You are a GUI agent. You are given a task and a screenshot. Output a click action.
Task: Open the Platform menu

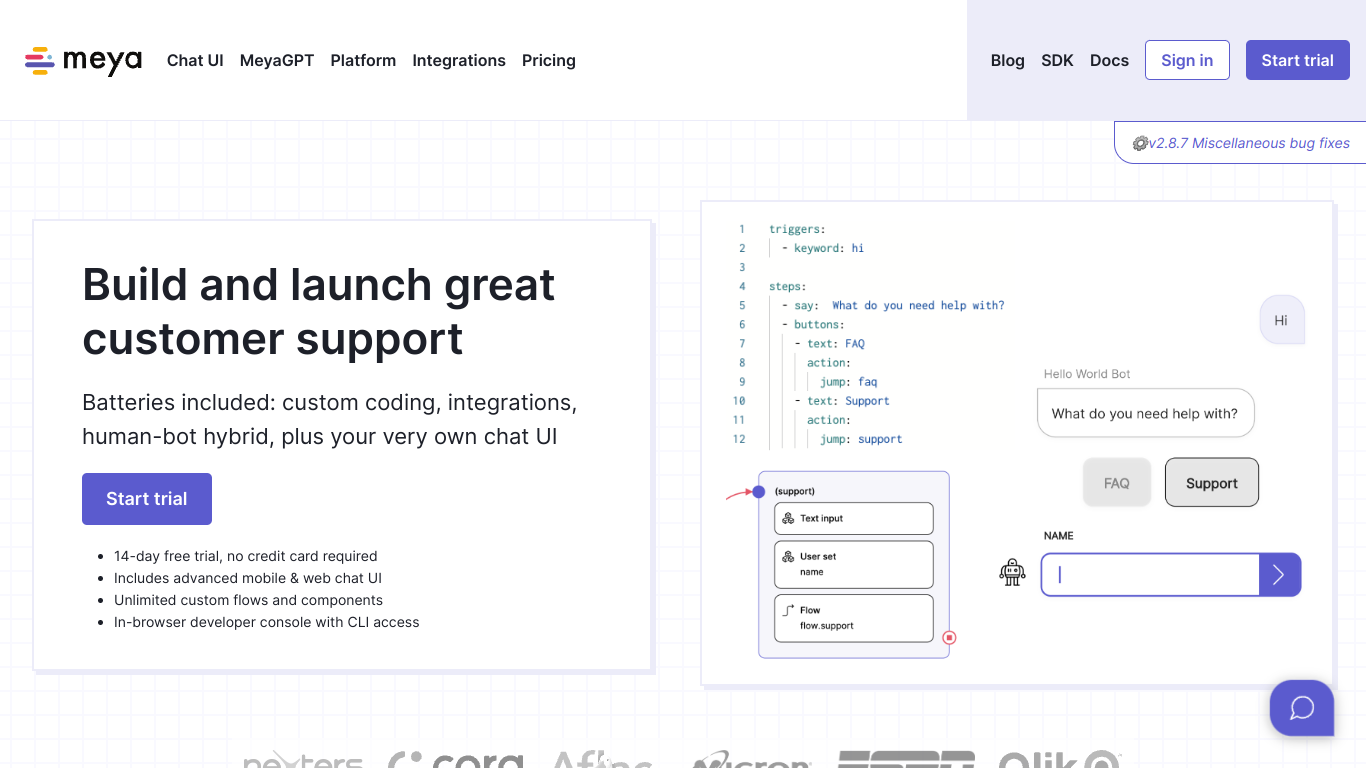(x=363, y=60)
